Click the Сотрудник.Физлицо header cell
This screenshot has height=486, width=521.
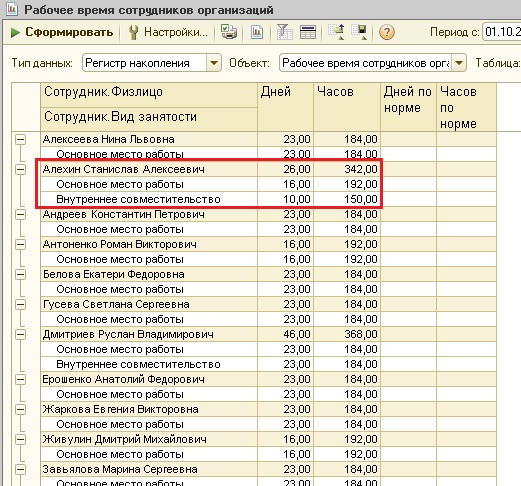click(x=149, y=95)
